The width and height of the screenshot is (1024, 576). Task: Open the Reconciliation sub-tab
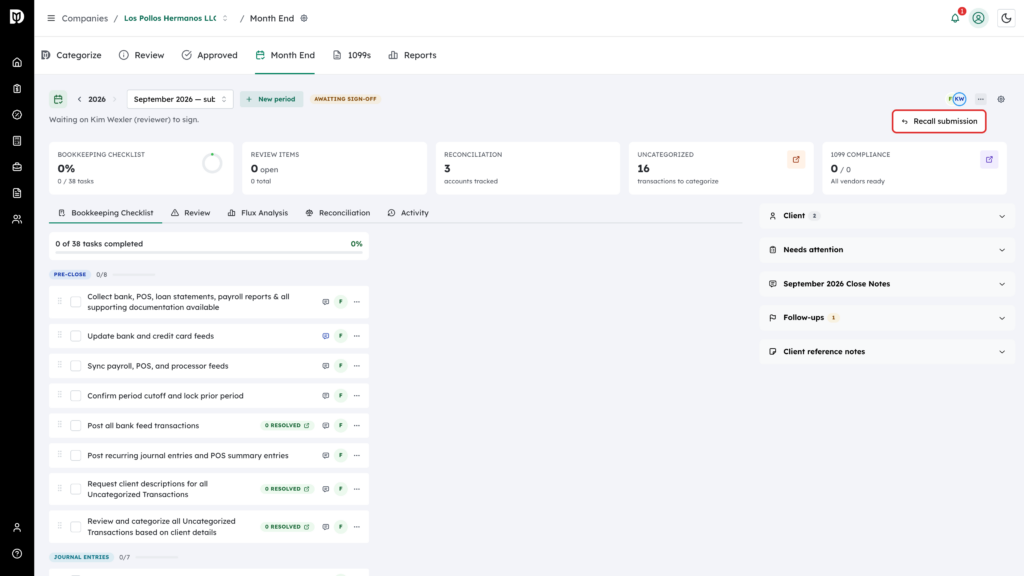click(x=338, y=213)
